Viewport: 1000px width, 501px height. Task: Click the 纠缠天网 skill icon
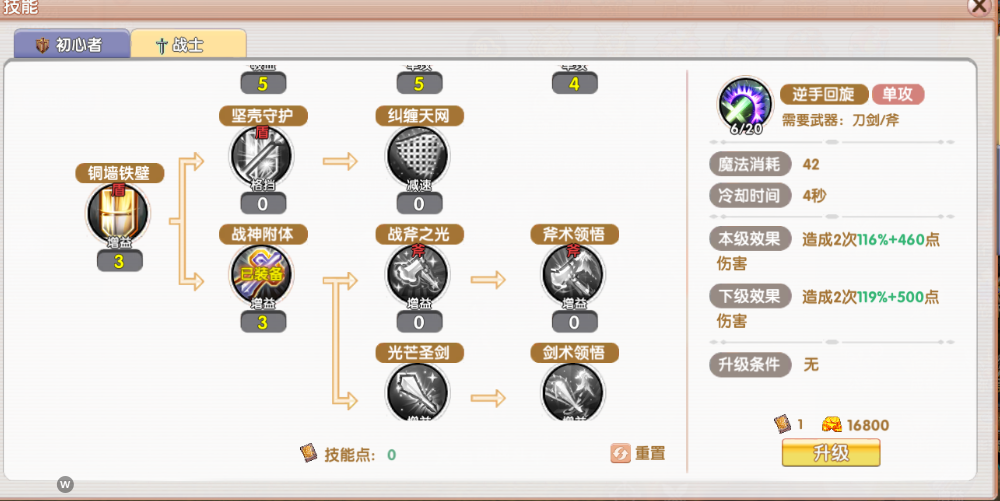[x=418, y=157]
